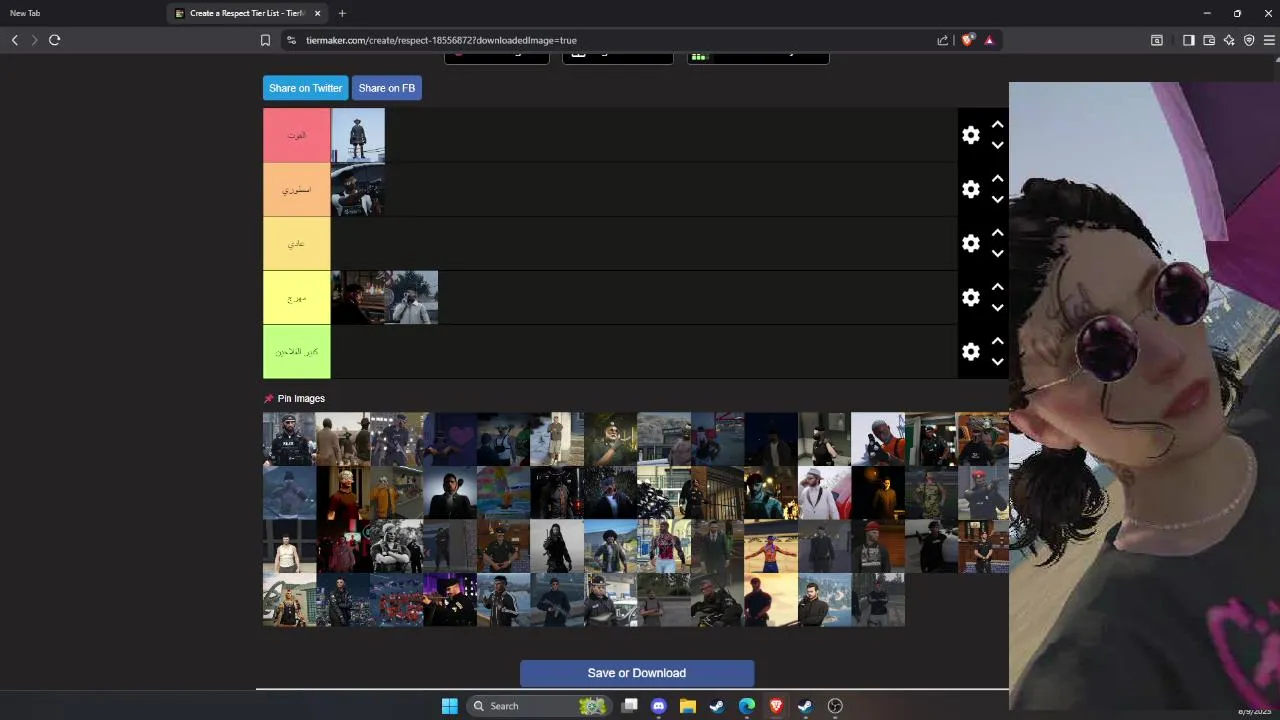Click the share page icon in address bar
This screenshot has height=720, width=1280.
tap(942, 40)
